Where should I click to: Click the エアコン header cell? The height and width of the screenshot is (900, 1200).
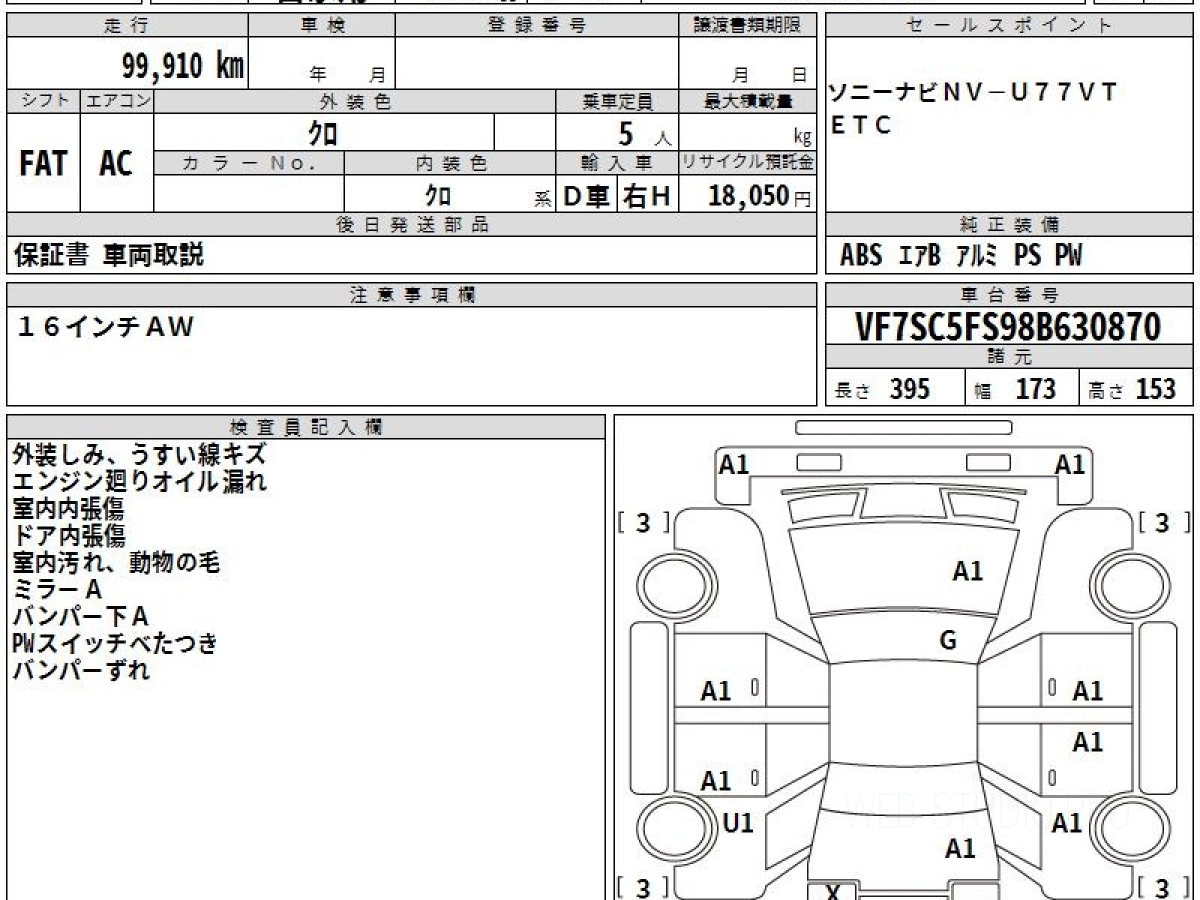click(x=117, y=101)
